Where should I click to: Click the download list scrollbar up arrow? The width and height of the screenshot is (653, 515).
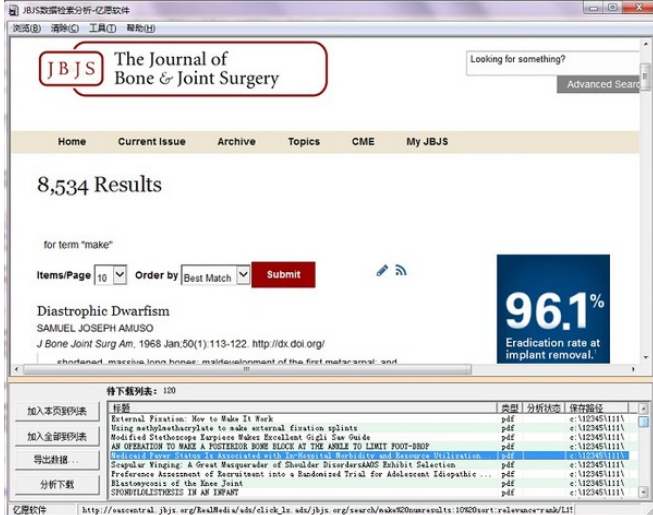tap(644, 408)
